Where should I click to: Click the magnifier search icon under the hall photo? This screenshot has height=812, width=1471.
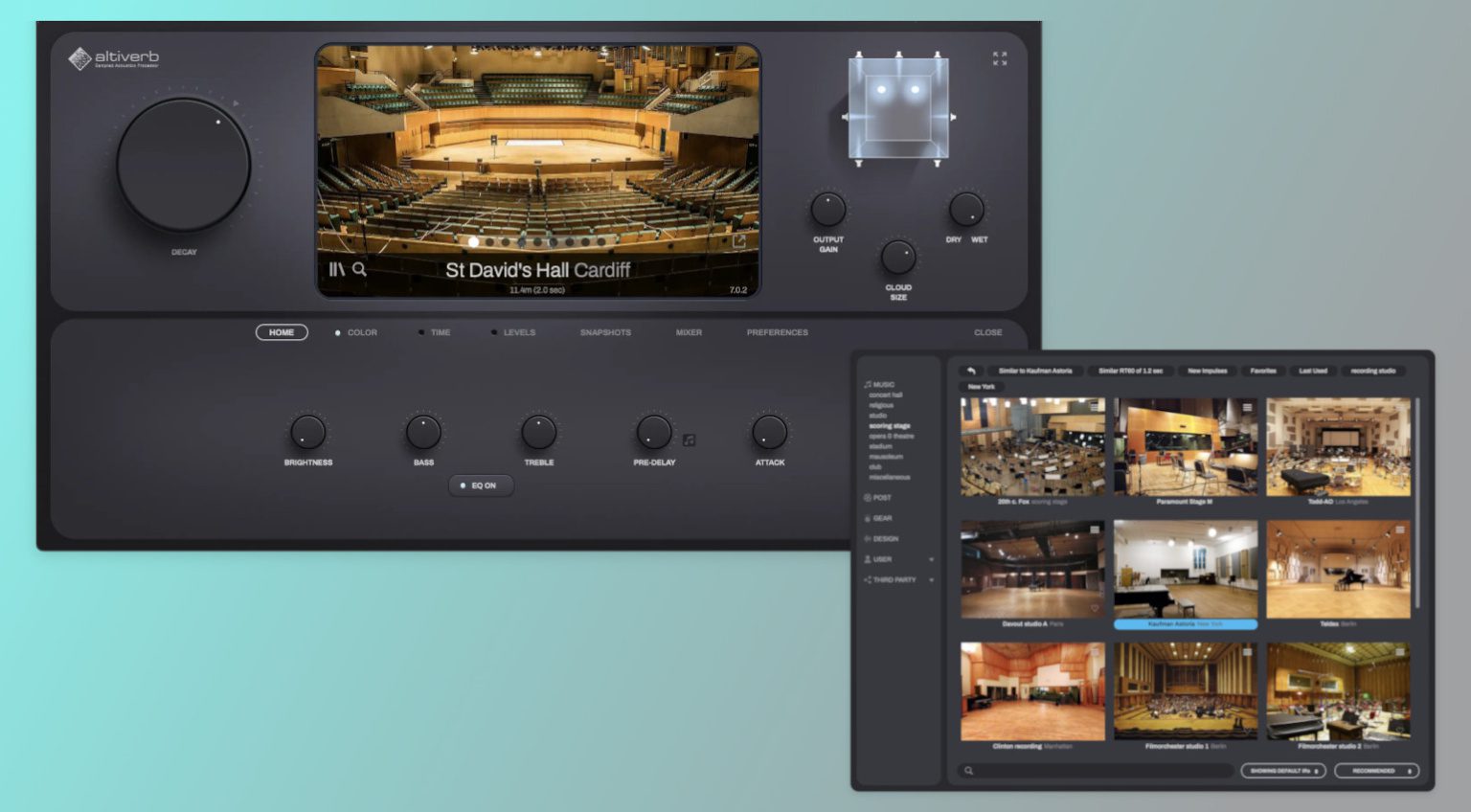coord(360,271)
